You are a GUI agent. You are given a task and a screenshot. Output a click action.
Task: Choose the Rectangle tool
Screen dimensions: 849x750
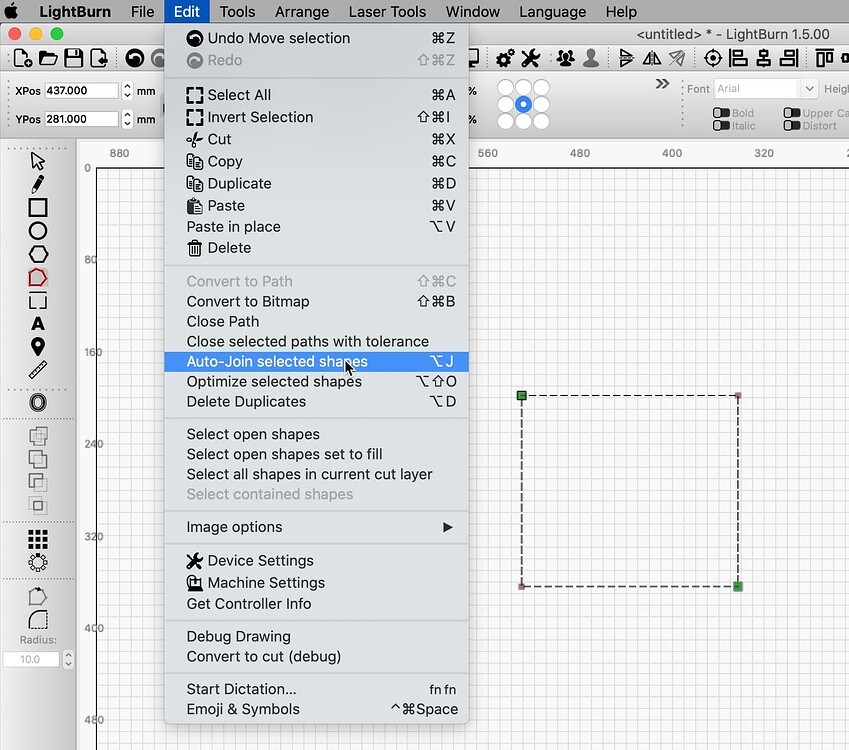coord(37,207)
